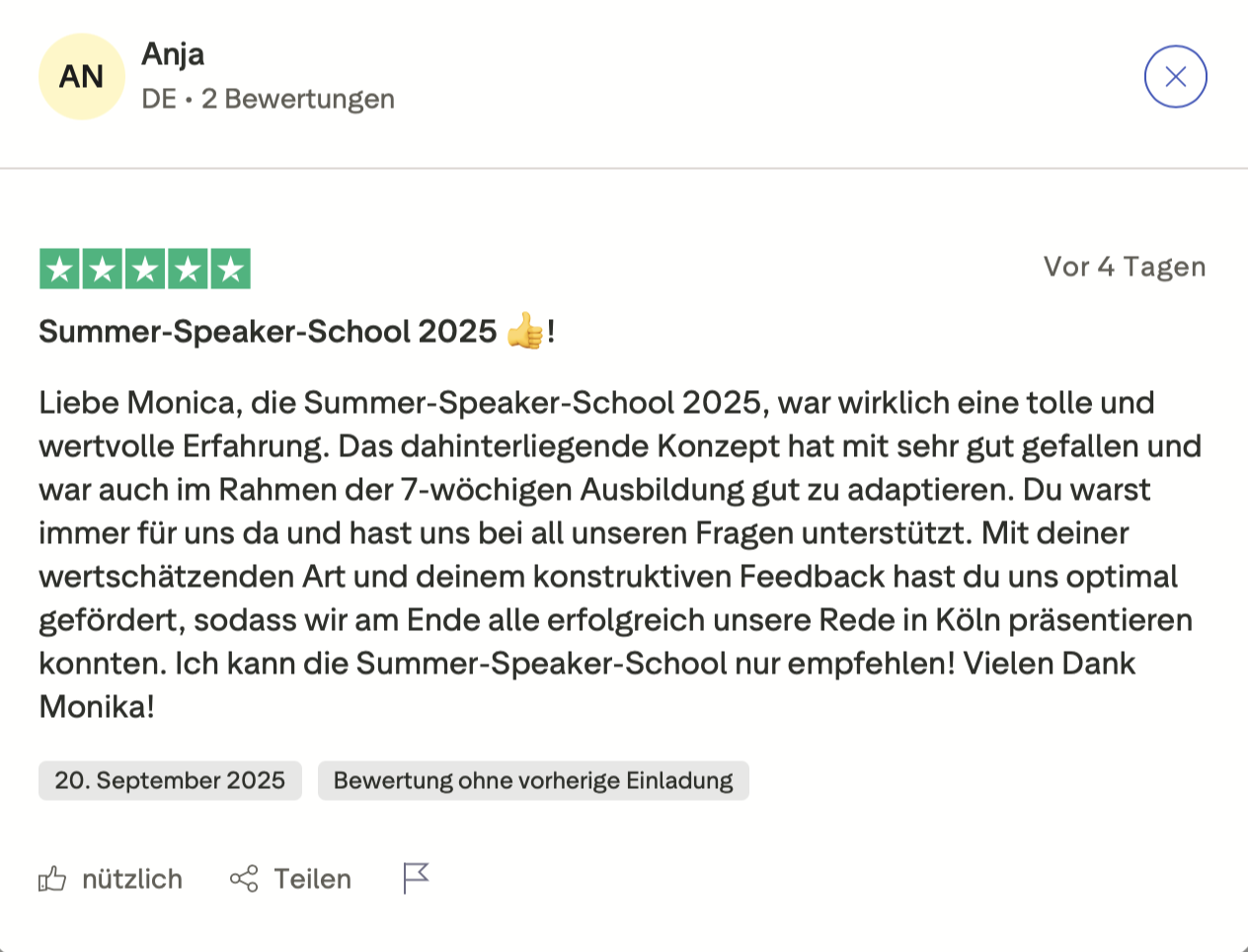Click the "2 Bewertungen" review count
The height and width of the screenshot is (952, 1248).
[298, 99]
